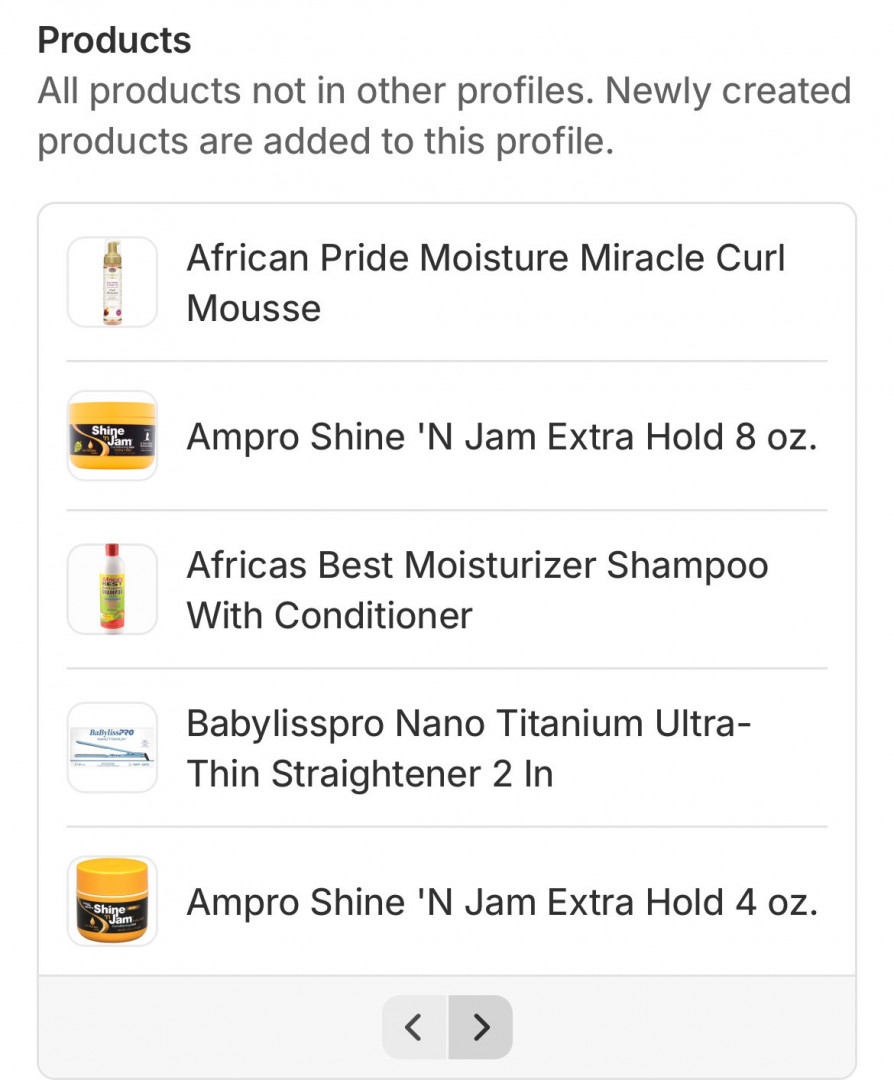Go to the previous page of products
The image size is (894, 1080).
point(415,1027)
